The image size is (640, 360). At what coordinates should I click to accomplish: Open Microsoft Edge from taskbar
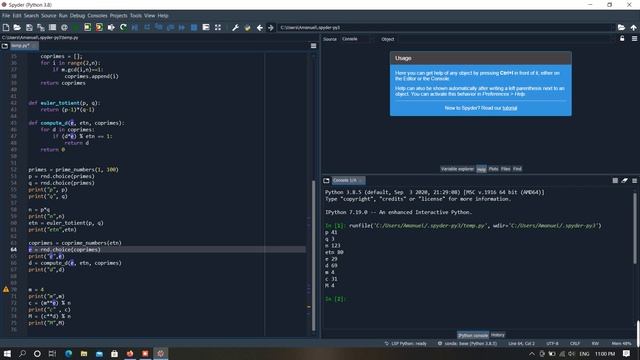tap(68, 353)
